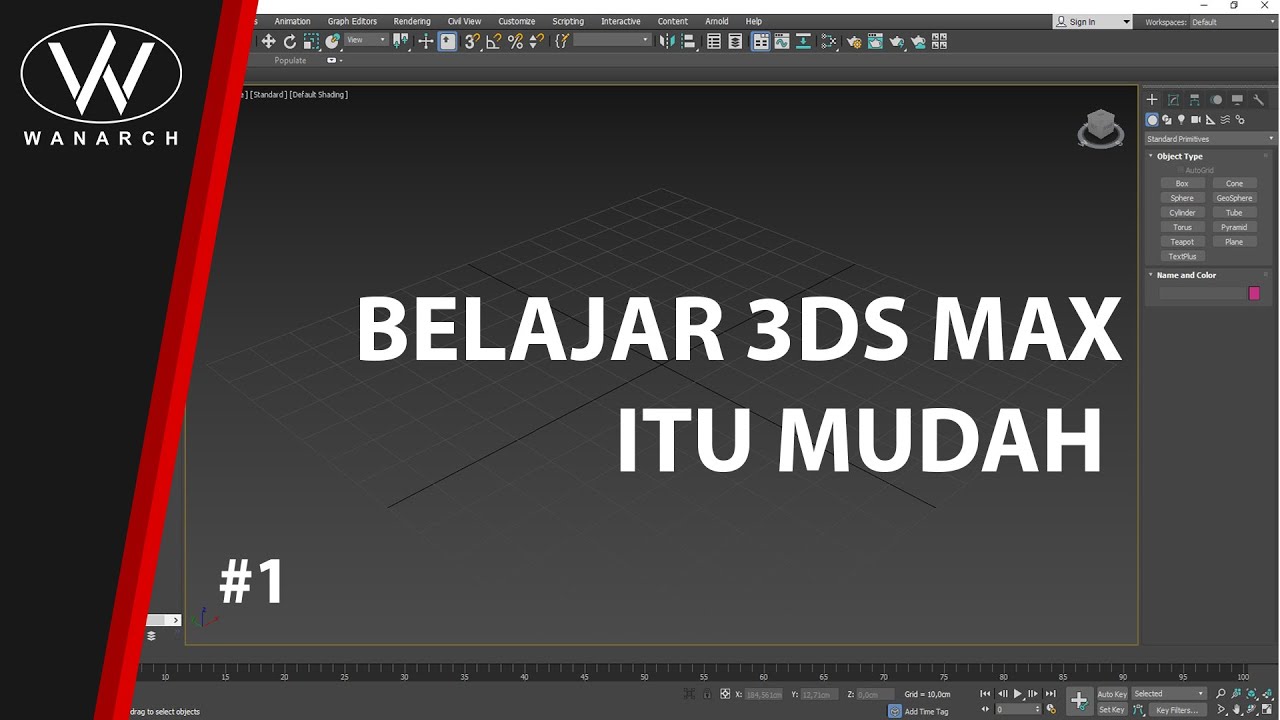Switch to Utilities wrench tab

point(1259,100)
